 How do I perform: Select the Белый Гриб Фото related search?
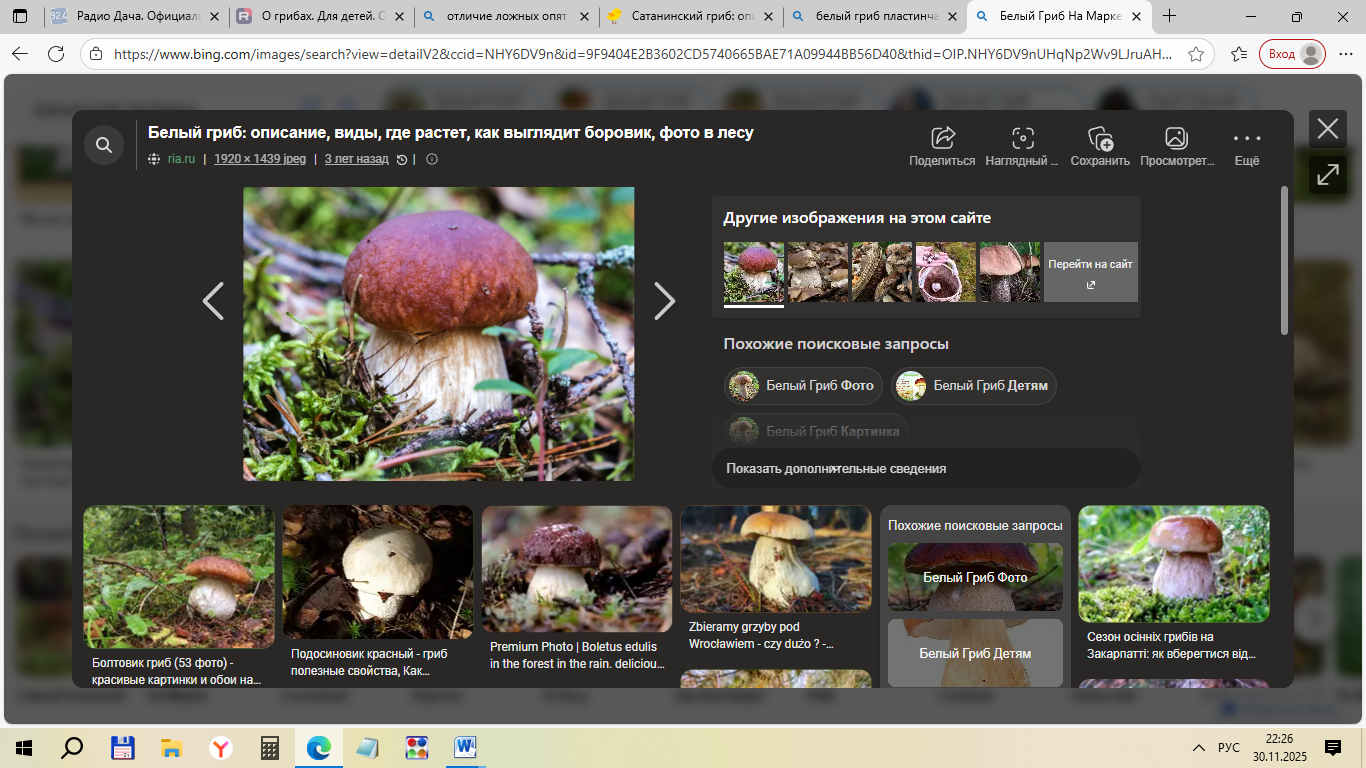803,386
